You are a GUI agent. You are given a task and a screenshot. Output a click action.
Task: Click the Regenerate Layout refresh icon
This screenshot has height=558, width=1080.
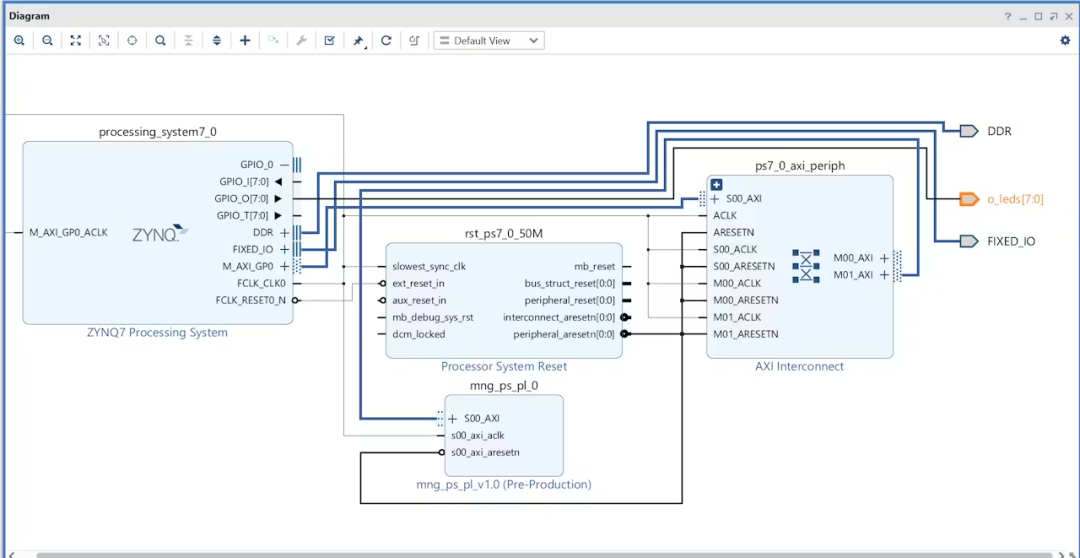(x=386, y=41)
